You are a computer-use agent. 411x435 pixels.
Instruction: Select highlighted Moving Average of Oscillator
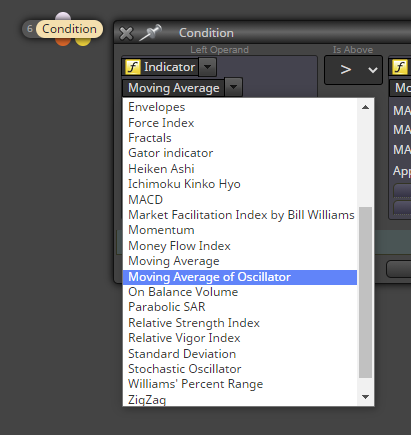[240, 277]
